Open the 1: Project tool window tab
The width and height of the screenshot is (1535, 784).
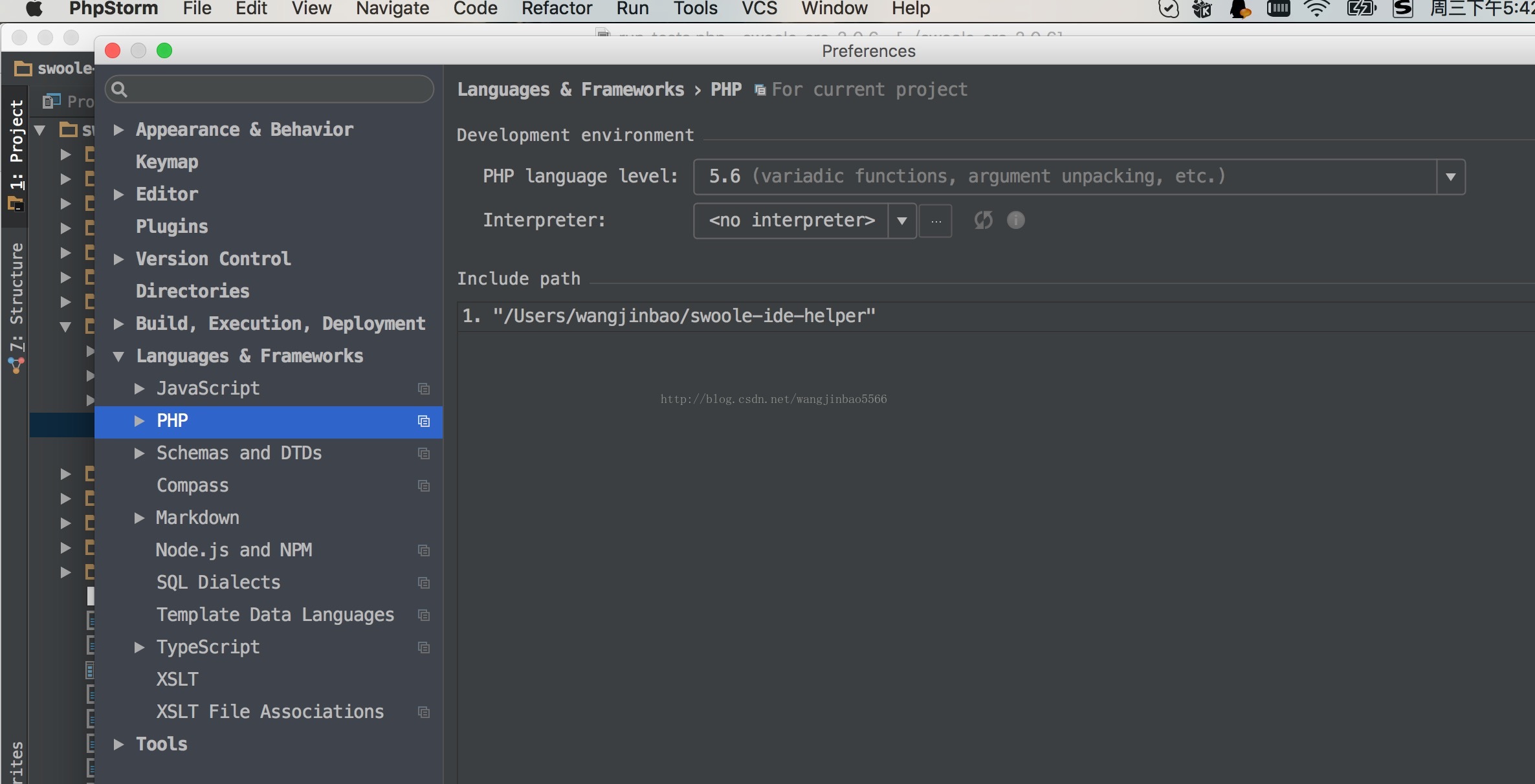16,155
